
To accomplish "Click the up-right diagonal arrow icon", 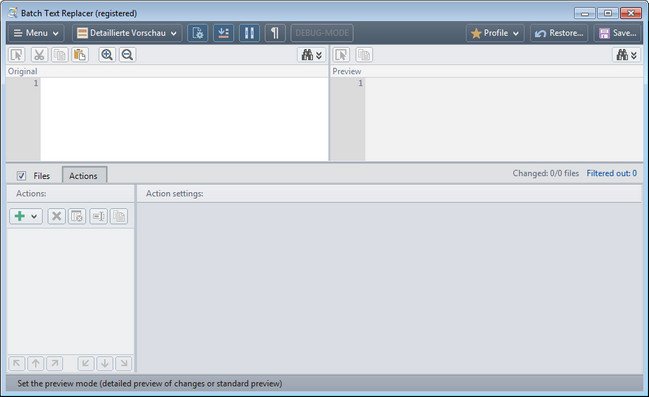I will click(55, 363).
